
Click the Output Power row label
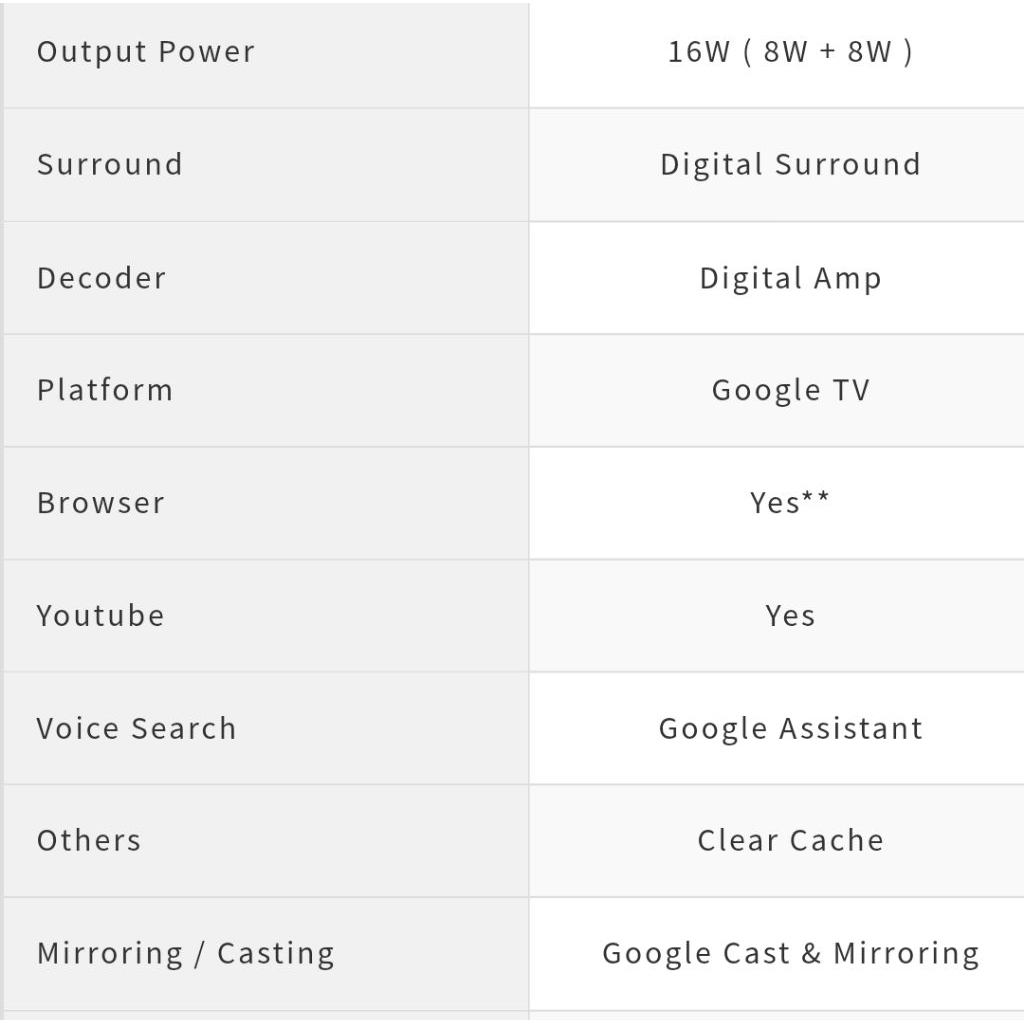[146, 52]
